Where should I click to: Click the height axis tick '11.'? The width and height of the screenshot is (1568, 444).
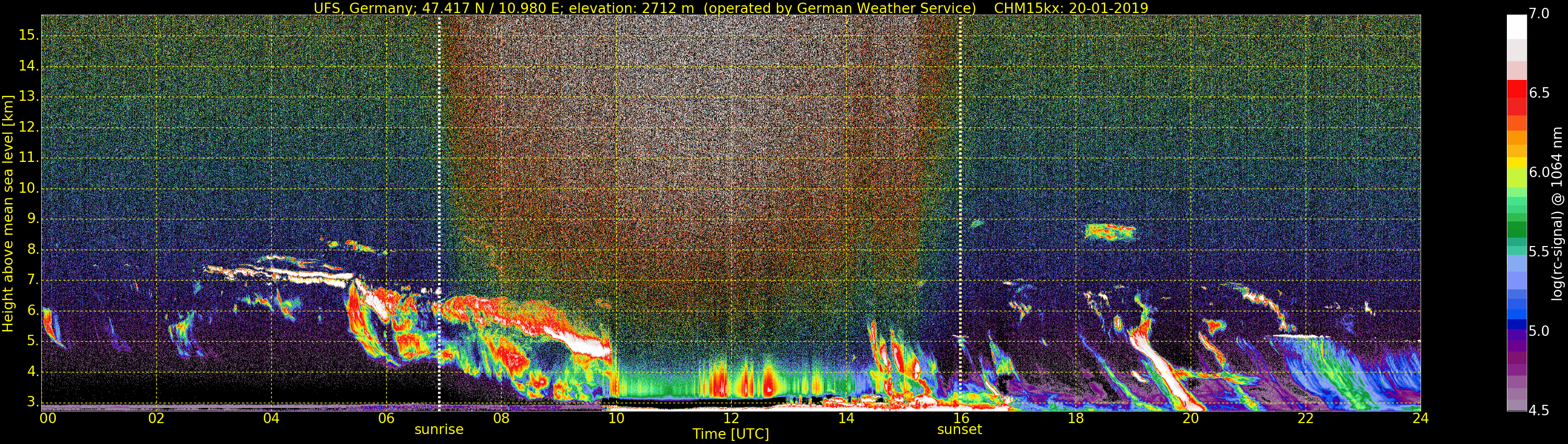point(29,158)
